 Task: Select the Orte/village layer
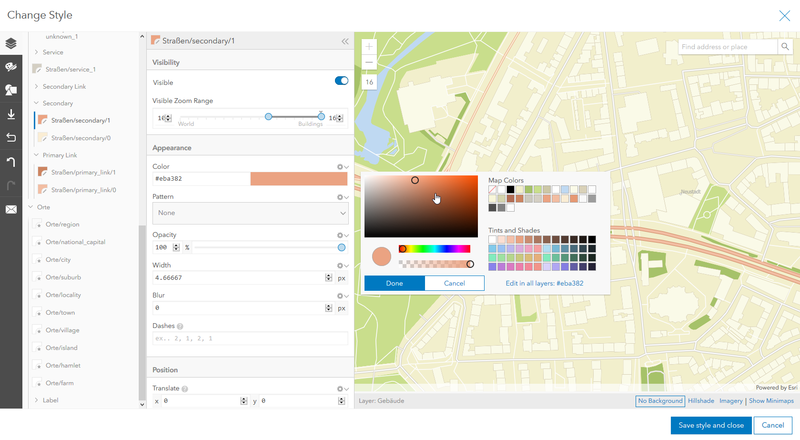[x=62, y=329]
